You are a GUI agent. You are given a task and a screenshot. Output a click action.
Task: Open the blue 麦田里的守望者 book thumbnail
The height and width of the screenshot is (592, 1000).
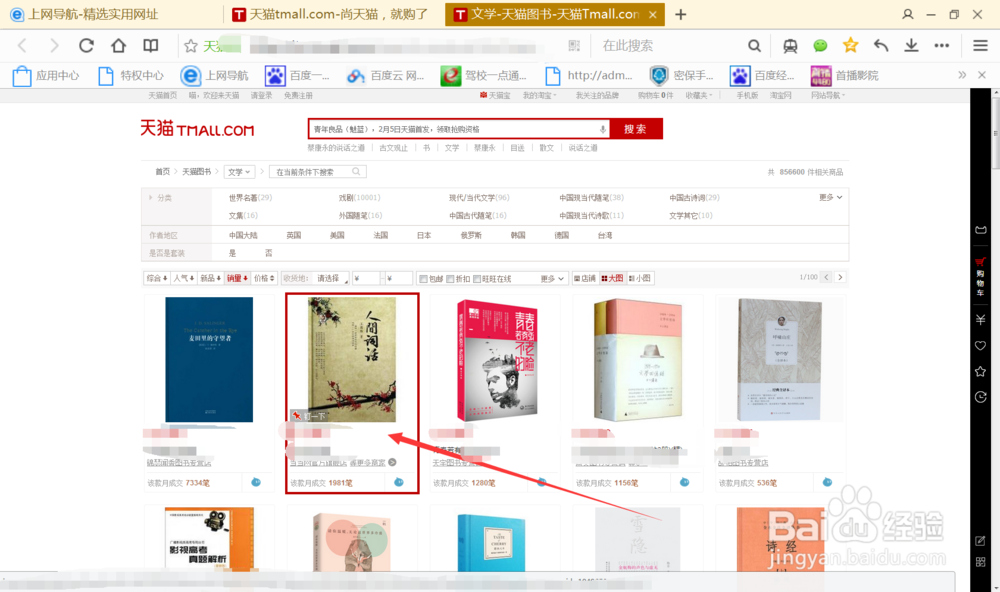[x=209, y=359]
